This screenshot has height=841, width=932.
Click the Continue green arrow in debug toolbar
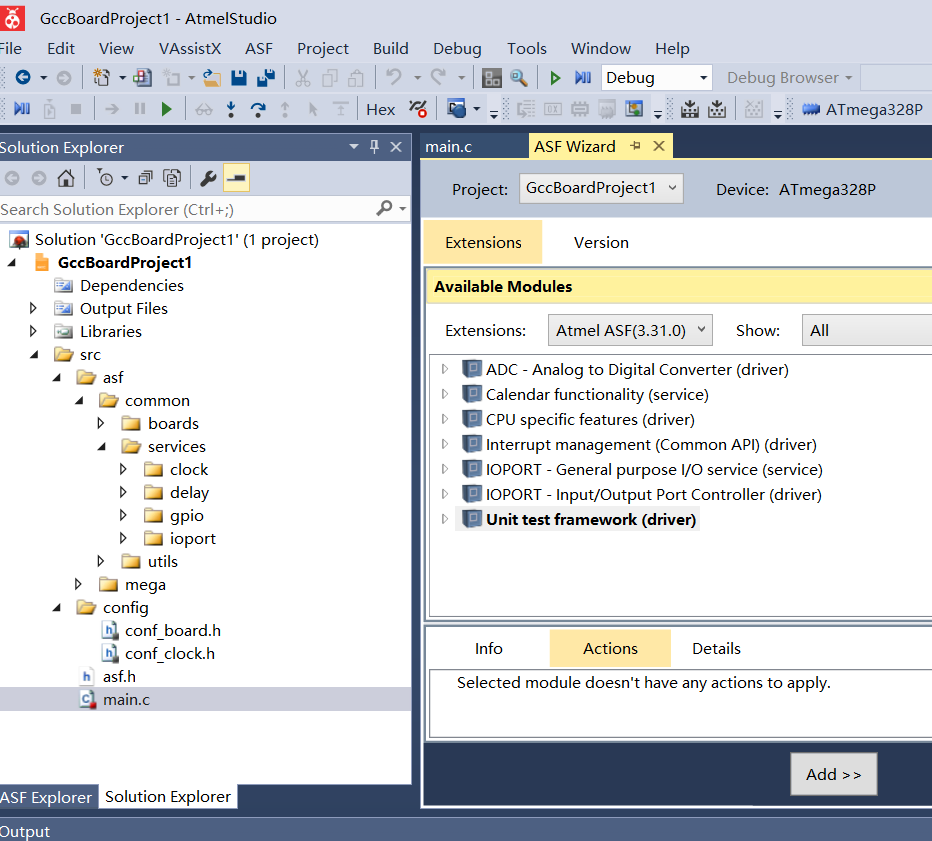pyautogui.click(x=166, y=109)
